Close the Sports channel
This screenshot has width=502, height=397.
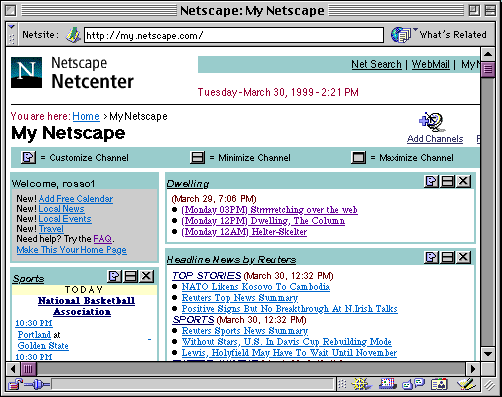[146, 276]
